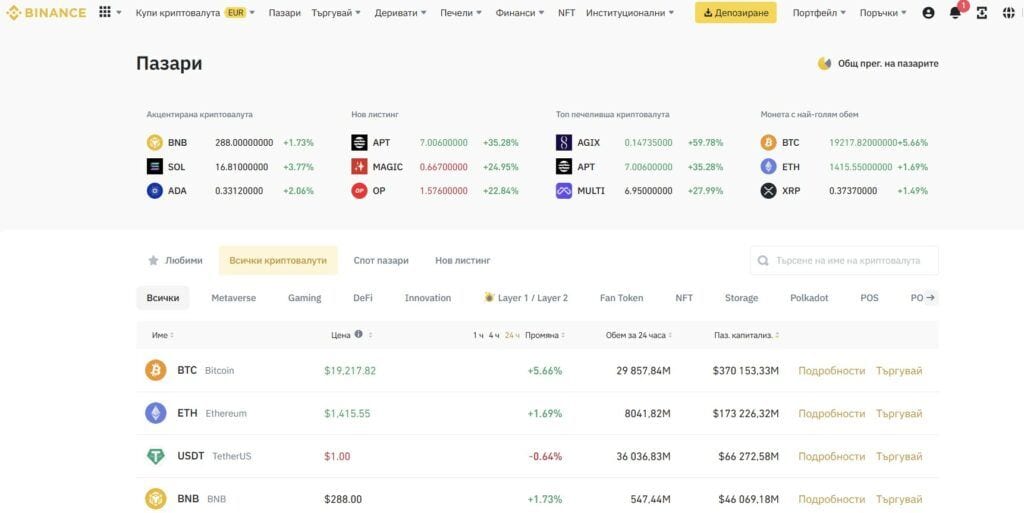Click the ADA coin icon
This screenshot has height=513, width=1024.
[x=155, y=191]
